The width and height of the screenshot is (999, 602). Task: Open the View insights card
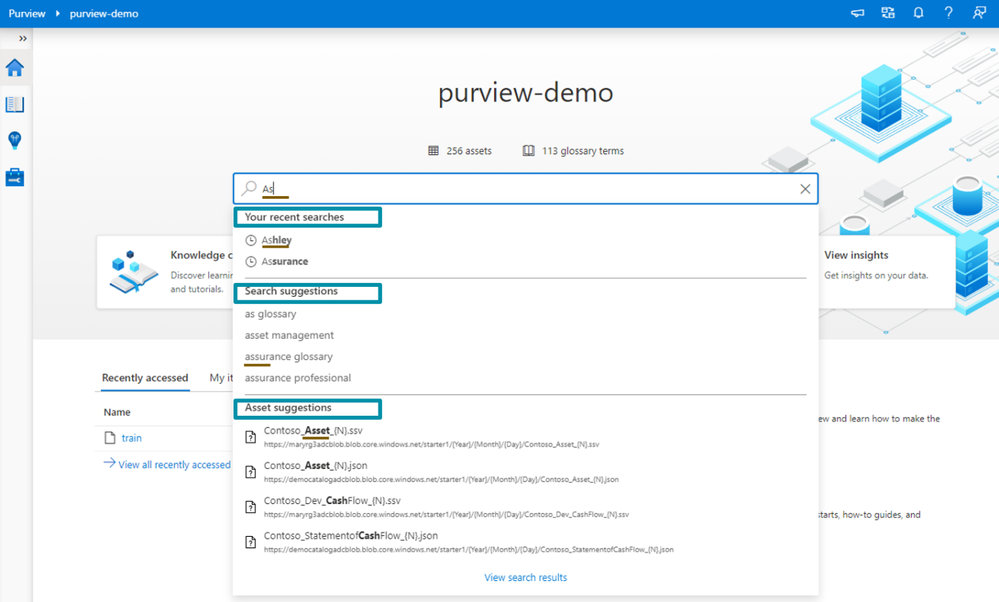coord(886,272)
